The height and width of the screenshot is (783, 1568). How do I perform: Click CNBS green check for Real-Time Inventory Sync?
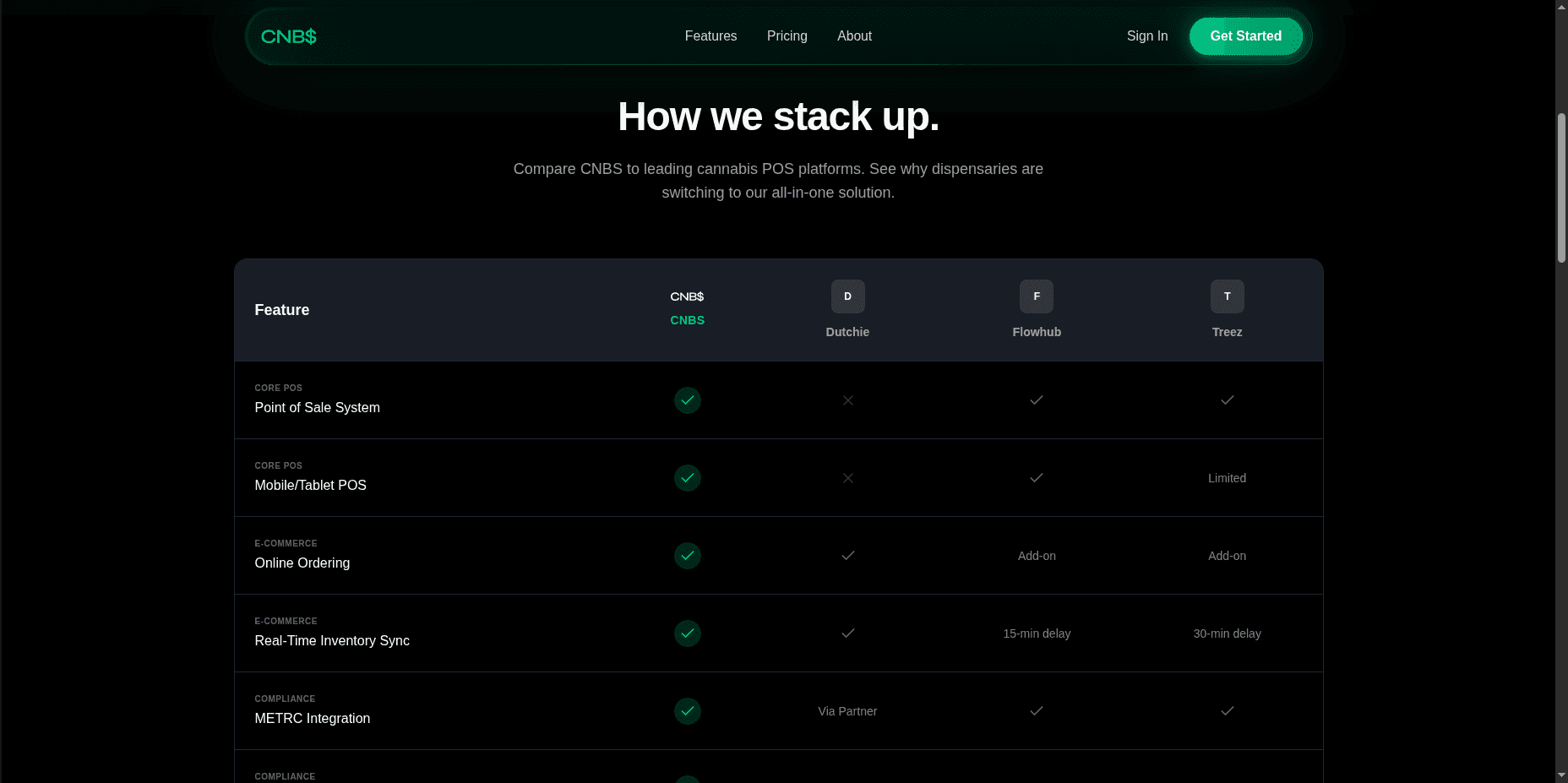click(x=687, y=633)
